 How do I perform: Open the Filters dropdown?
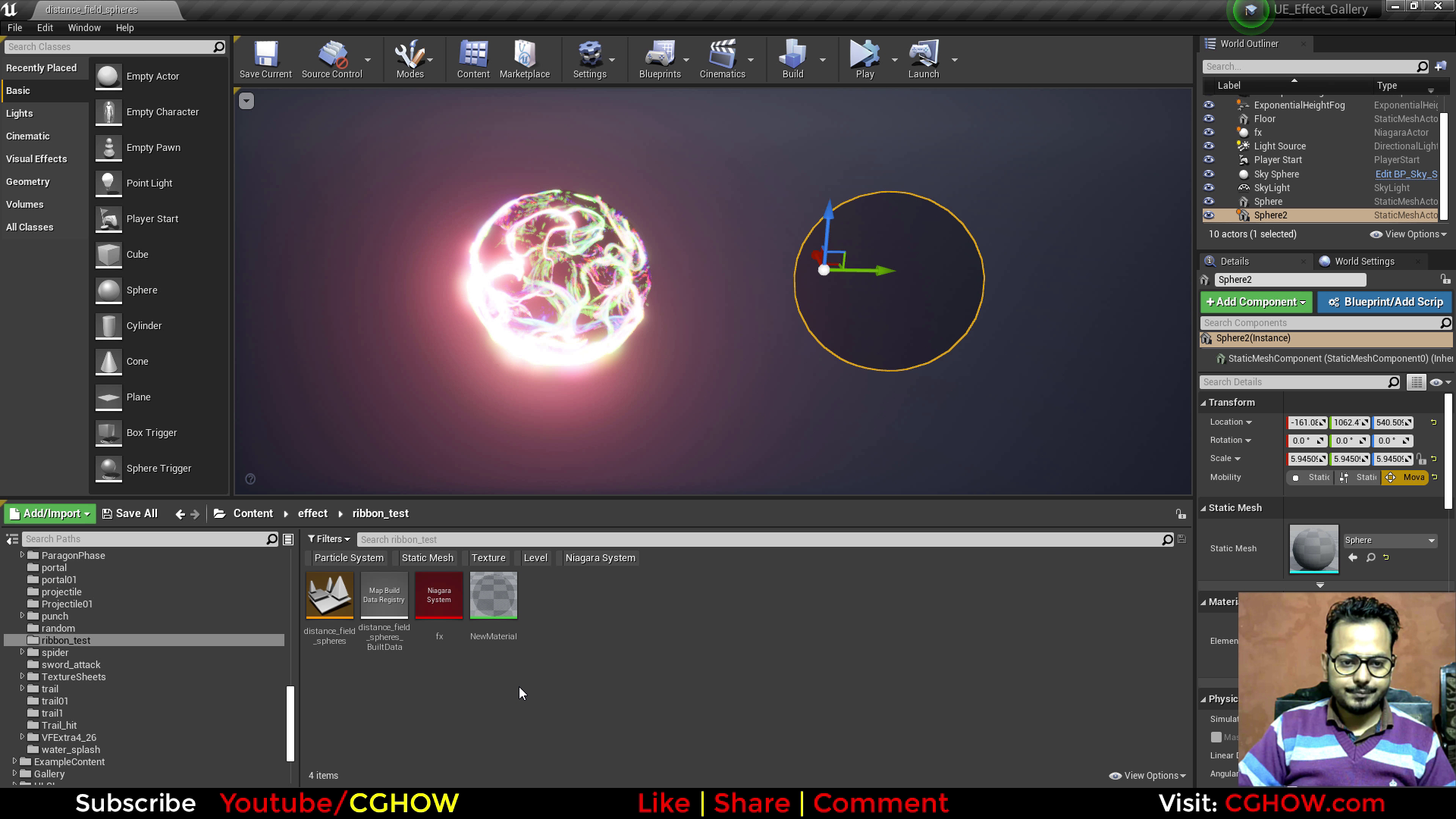point(329,538)
